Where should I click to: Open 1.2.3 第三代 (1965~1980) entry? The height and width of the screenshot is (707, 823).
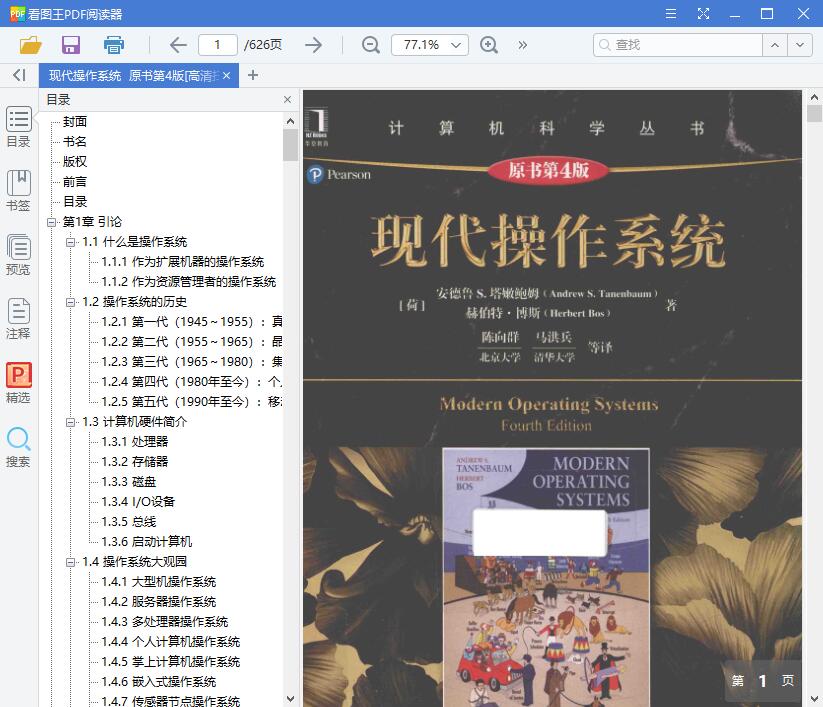pyautogui.click(x=192, y=362)
